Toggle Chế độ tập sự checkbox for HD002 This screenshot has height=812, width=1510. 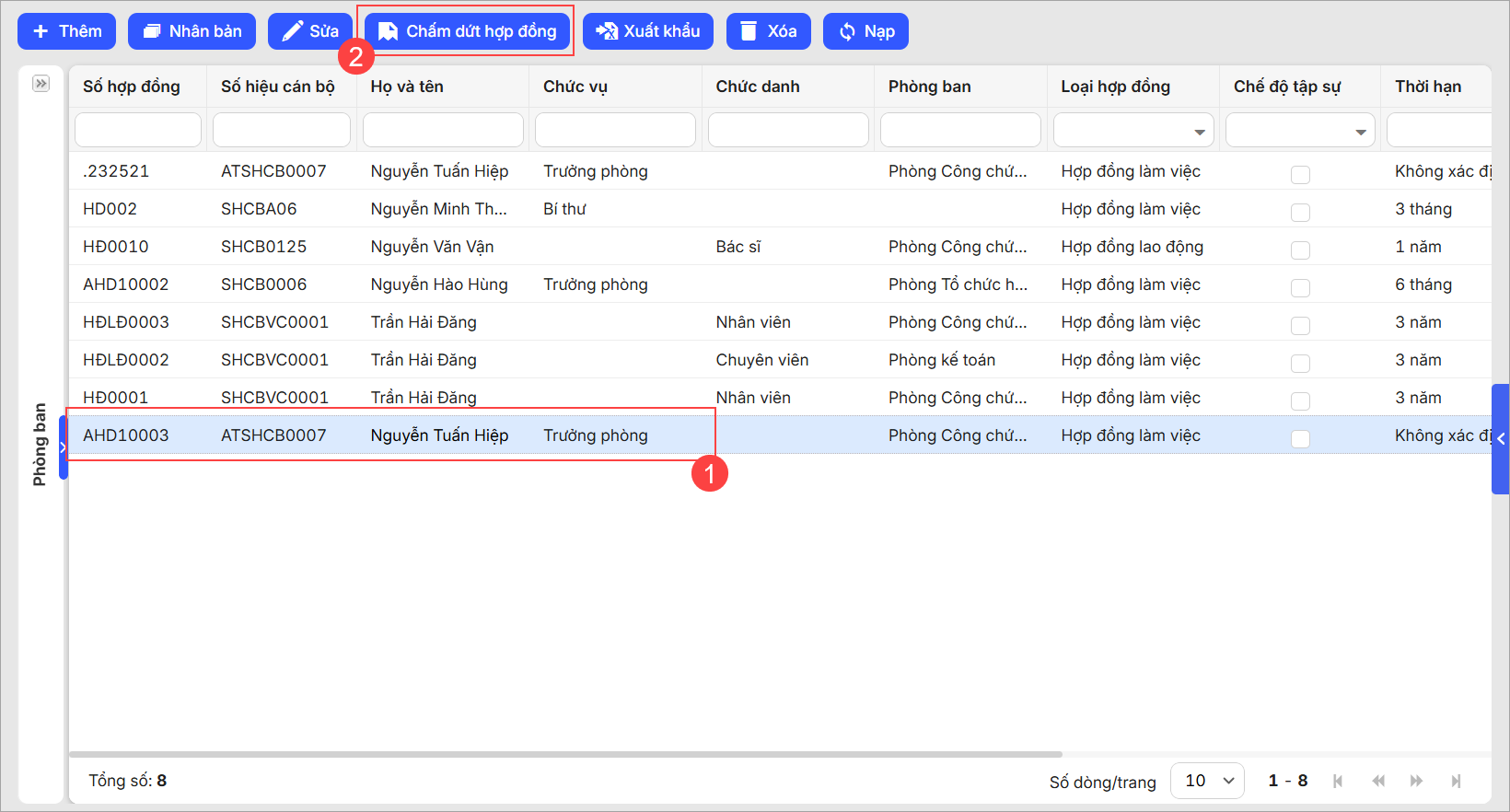tap(1300, 212)
